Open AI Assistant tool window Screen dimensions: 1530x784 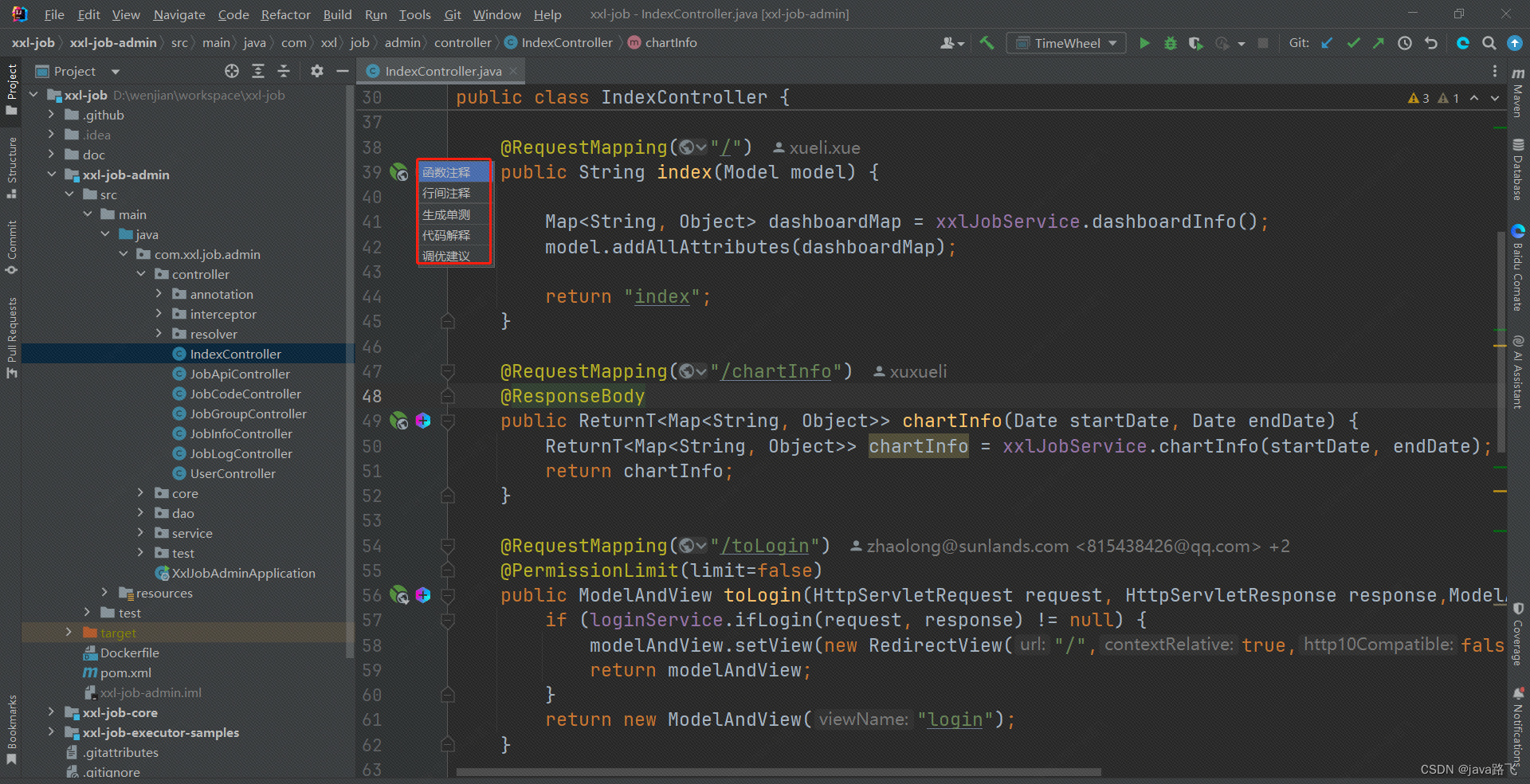1518,372
